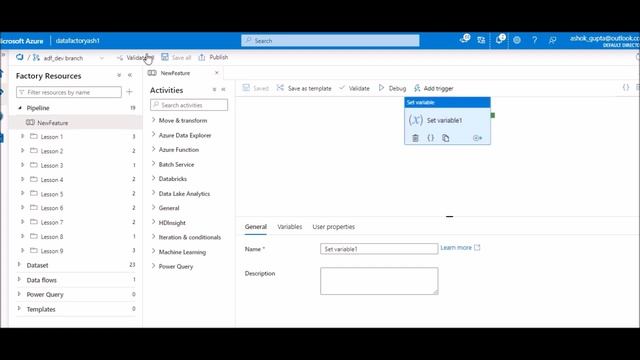Click the Debug button
The width and height of the screenshot is (640, 360).
392,88
